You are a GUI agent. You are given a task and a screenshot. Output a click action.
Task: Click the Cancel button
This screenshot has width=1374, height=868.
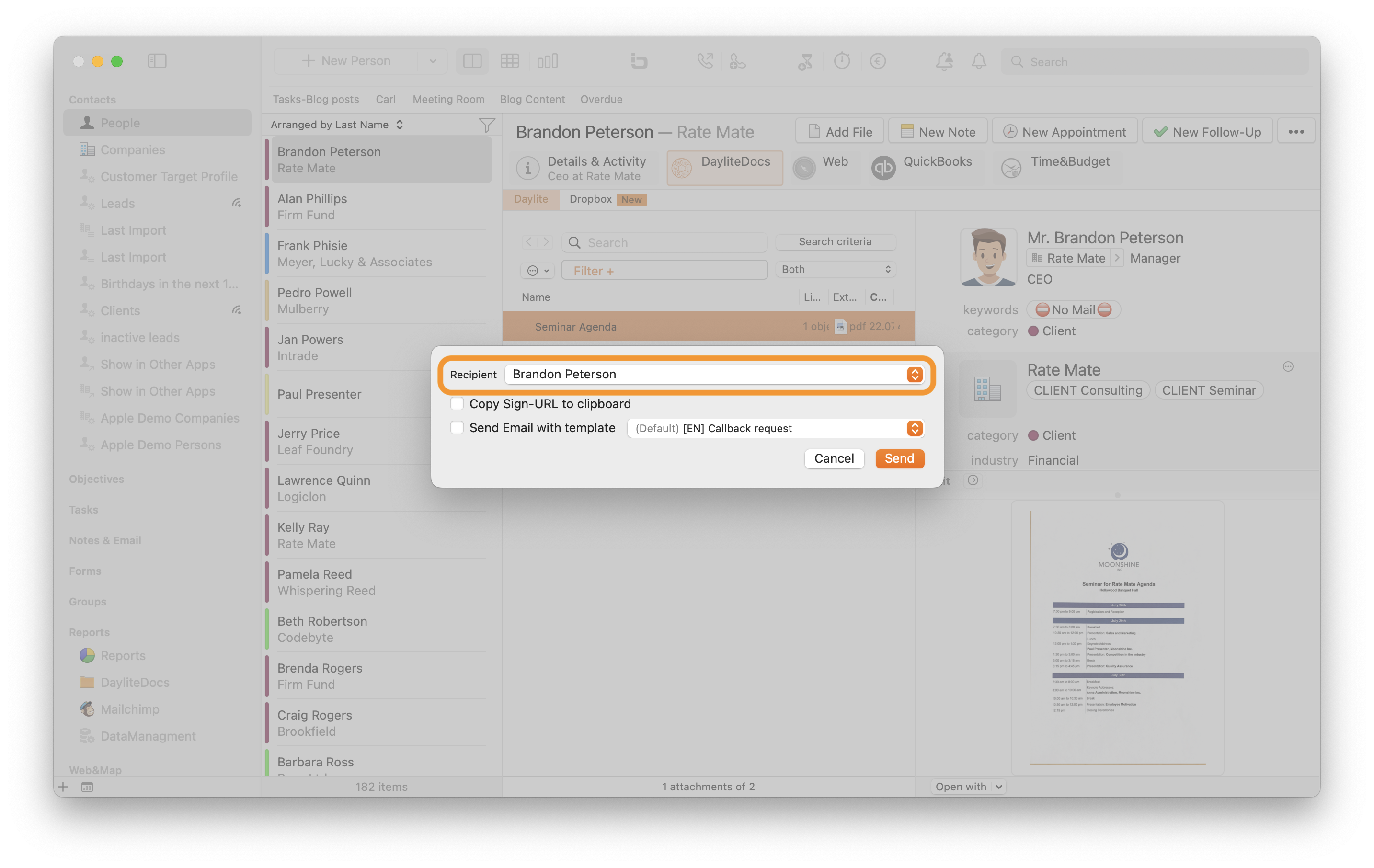tap(834, 458)
